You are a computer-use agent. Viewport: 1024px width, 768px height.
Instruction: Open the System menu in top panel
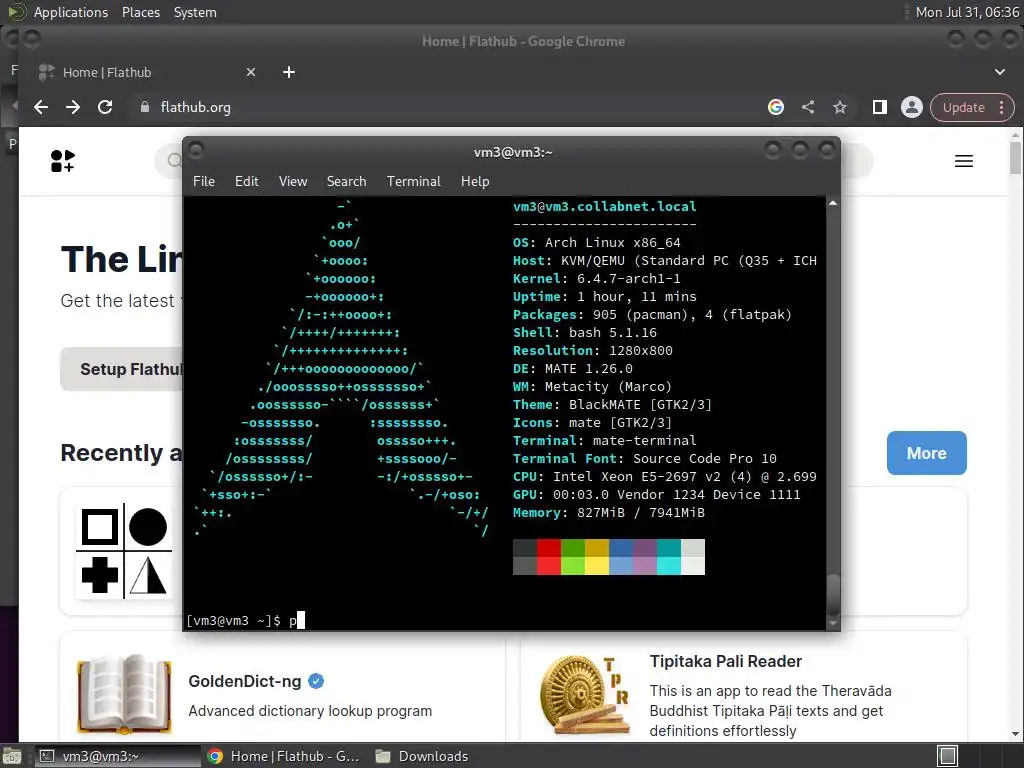tap(195, 12)
